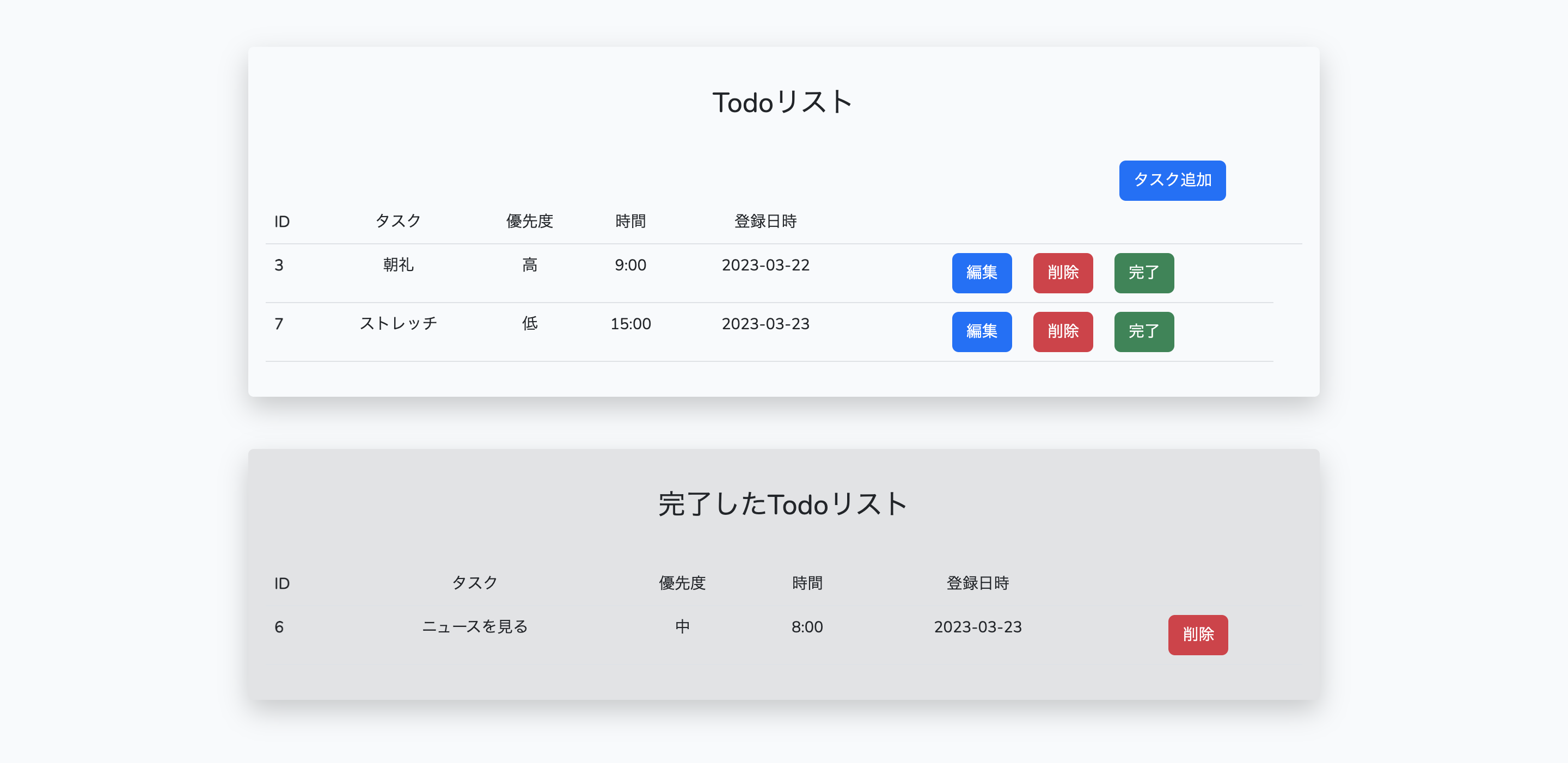
Task: Click the タスク追加 button
Action: [x=1172, y=180]
